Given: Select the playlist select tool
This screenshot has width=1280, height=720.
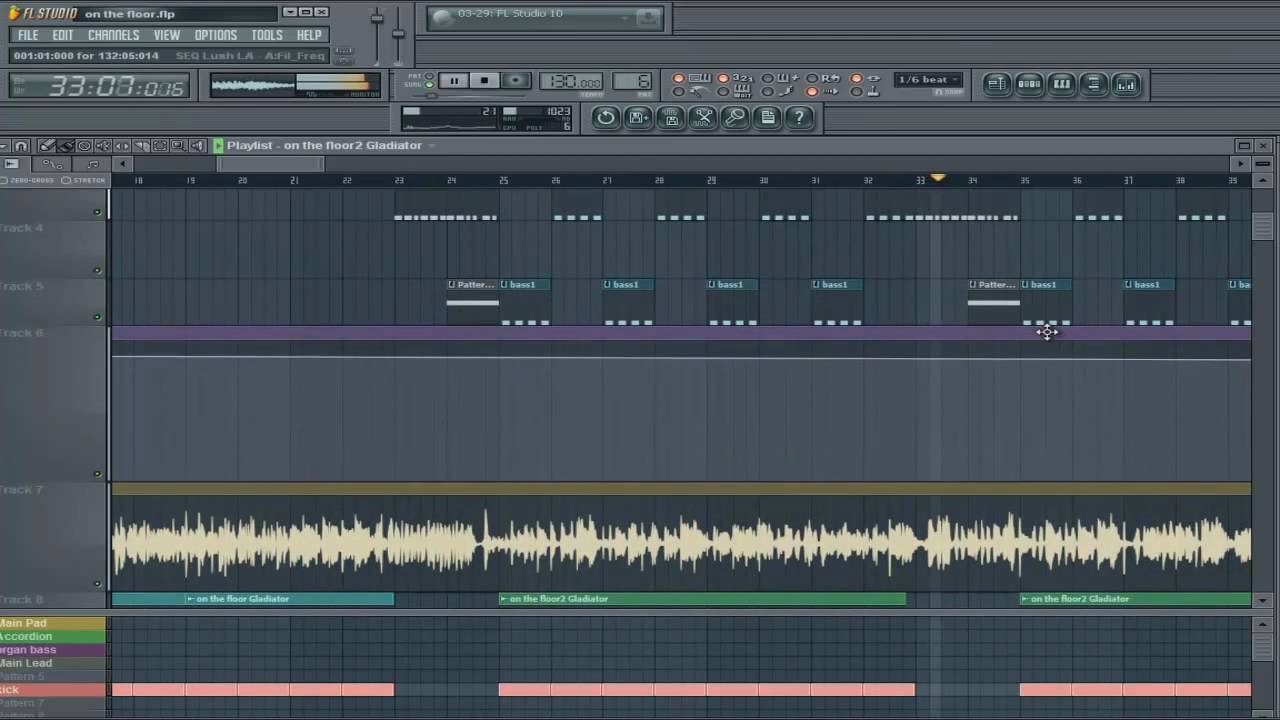Looking at the screenshot, I should (x=160, y=146).
